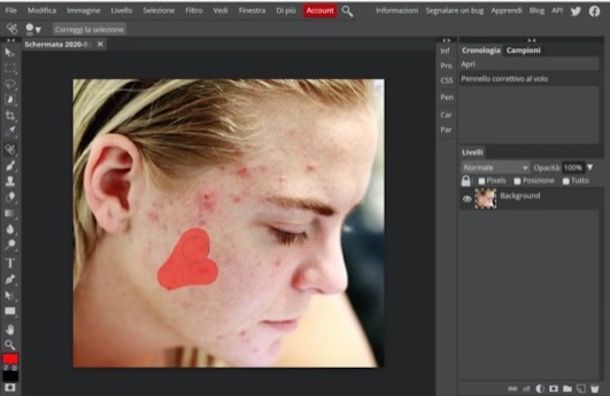Select the Brush tool
The height and width of the screenshot is (396, 610).
tap(10, 166)
